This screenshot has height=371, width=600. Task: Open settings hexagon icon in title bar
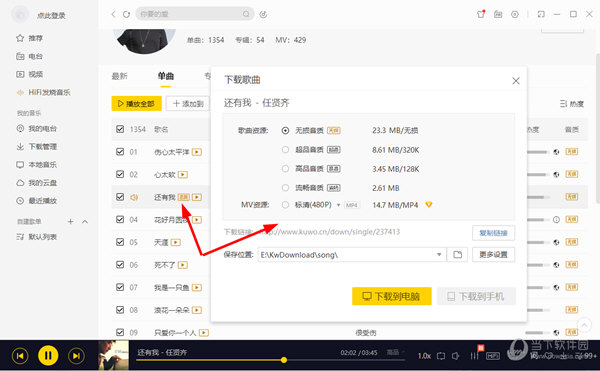click(x=515, y=14)
